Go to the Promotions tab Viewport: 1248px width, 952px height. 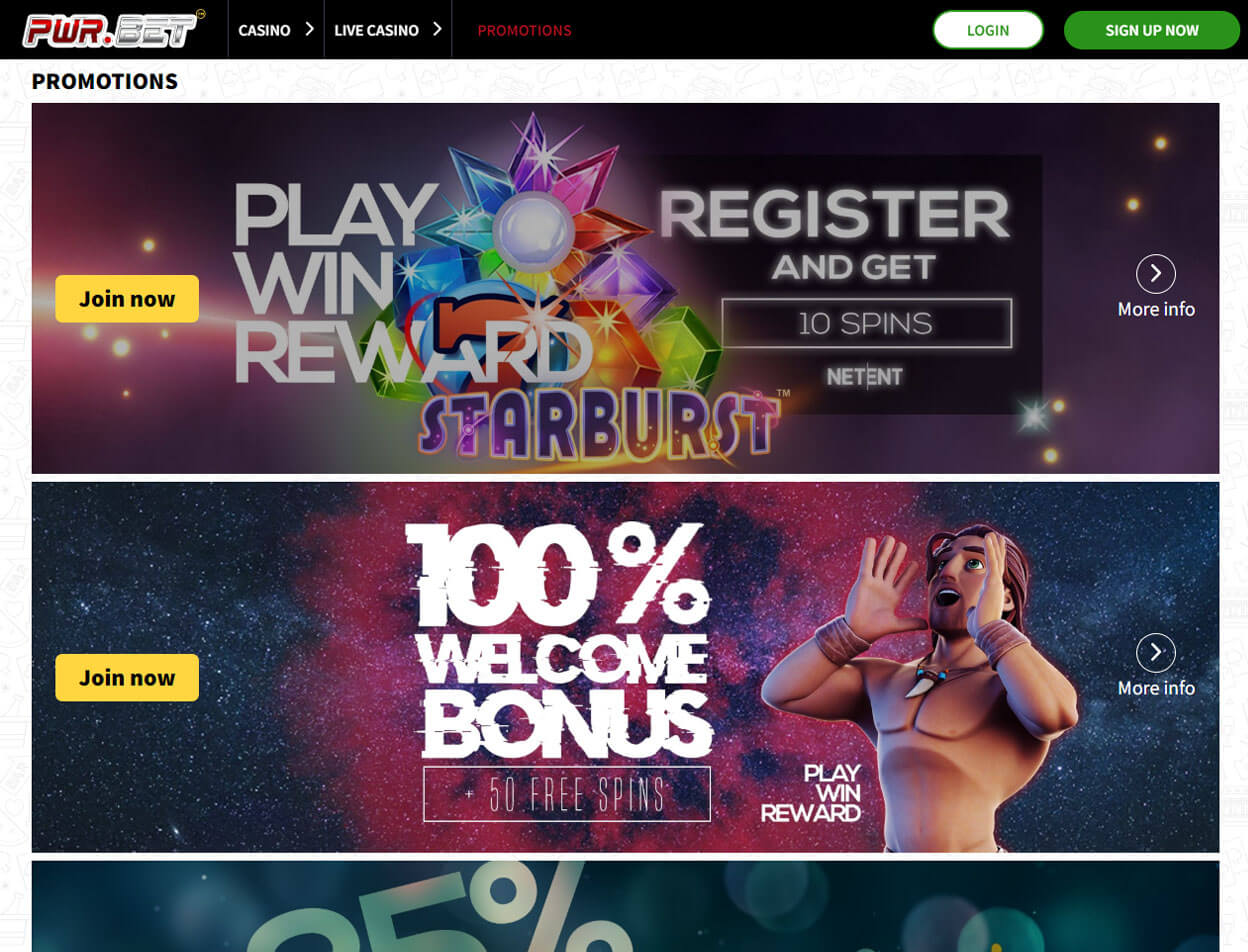(x=524, y=30)
